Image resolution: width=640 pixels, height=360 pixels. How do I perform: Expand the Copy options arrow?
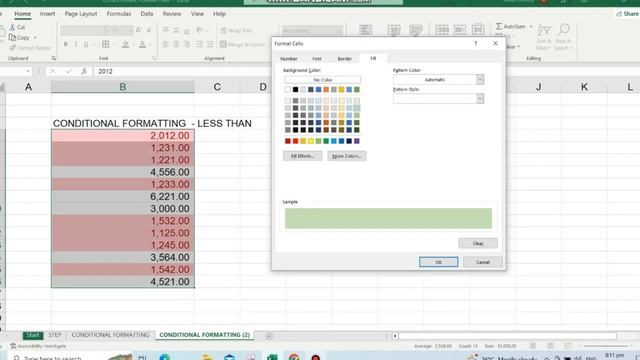tap(35, 38)
